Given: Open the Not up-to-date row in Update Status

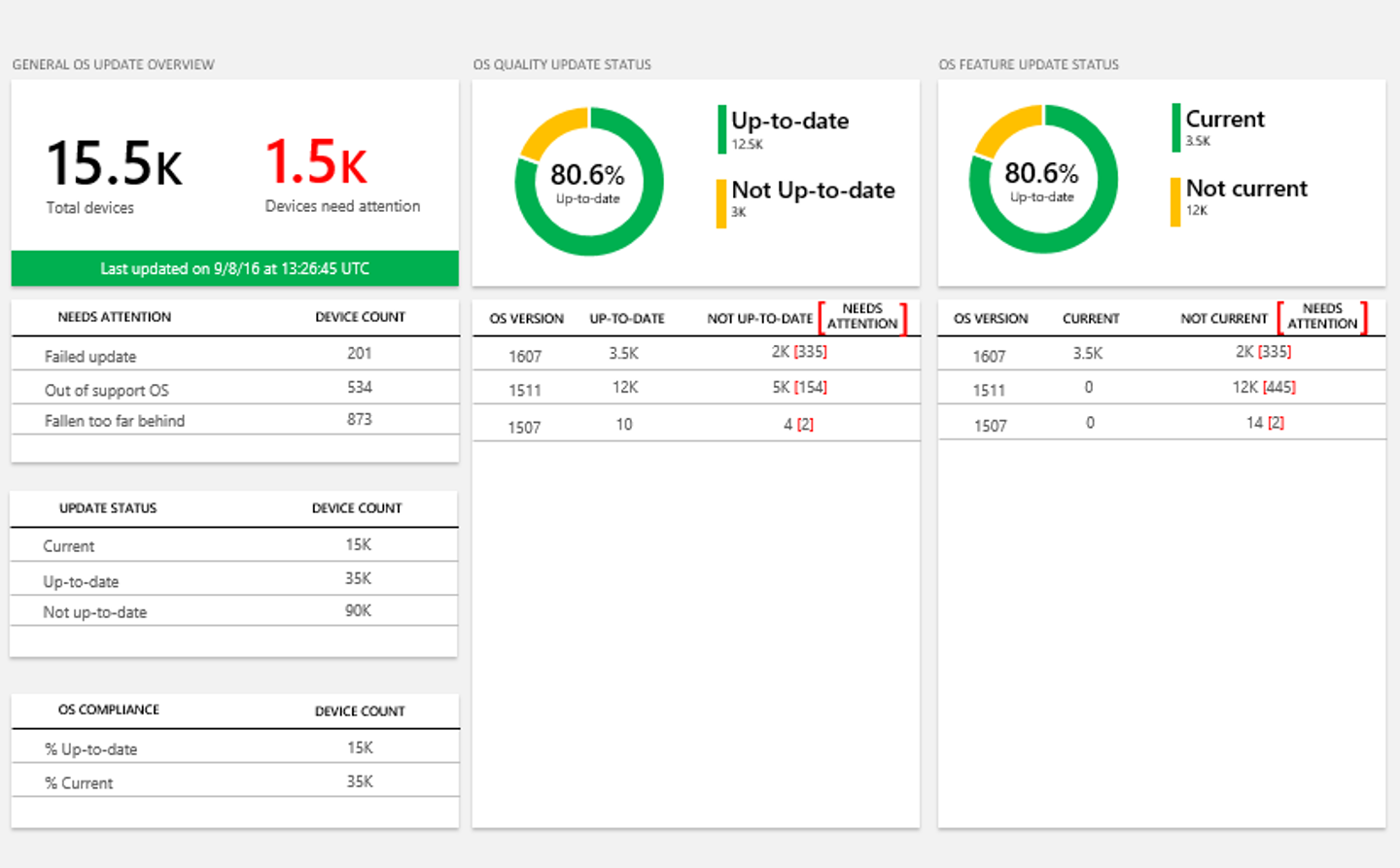Looking at the screenshot, I should tap(234, 611).
